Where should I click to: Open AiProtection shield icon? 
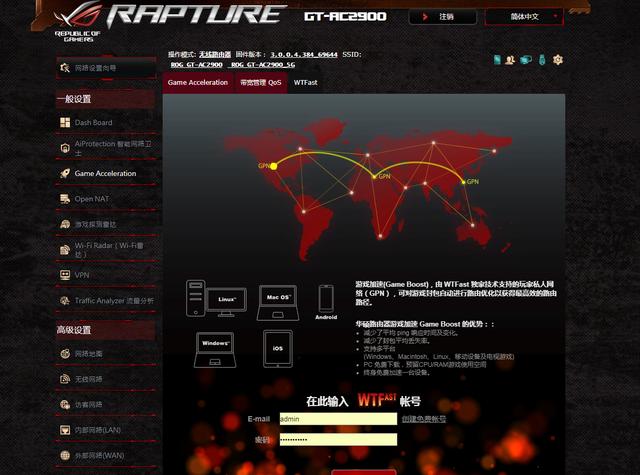[x=65, y=148]
